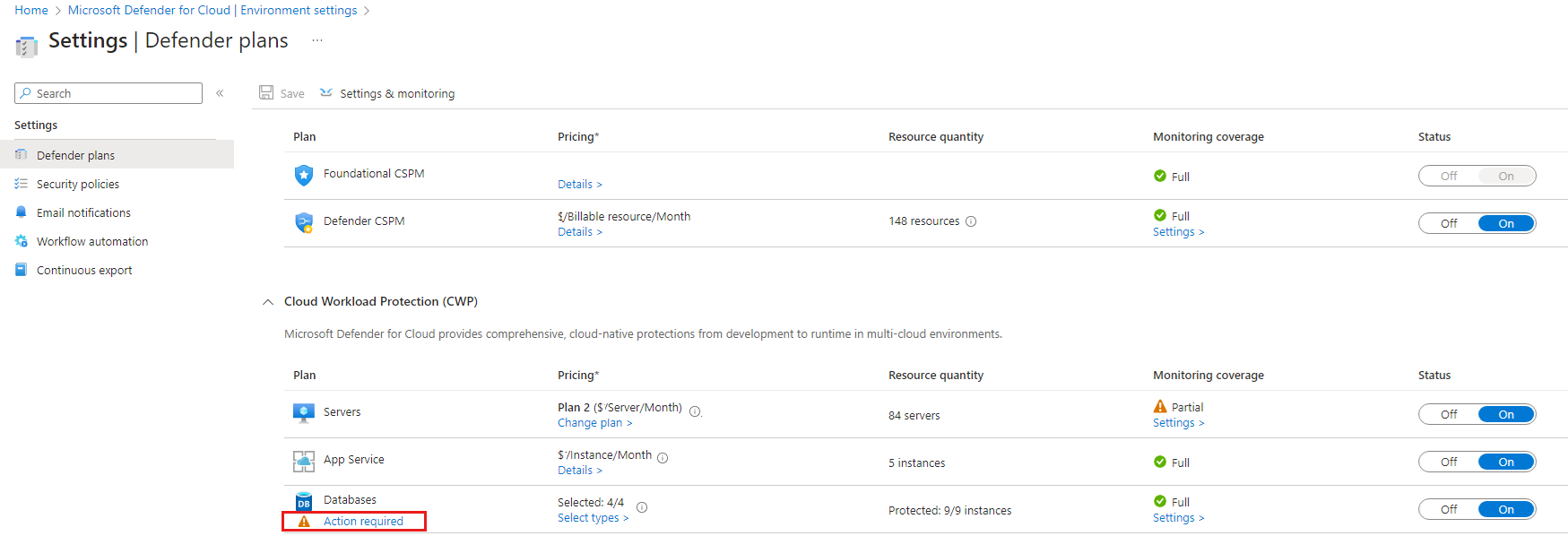The image size is (1568, 536).
Task: Click the Databases plan DB icon
Action: (x=304, y=501)
